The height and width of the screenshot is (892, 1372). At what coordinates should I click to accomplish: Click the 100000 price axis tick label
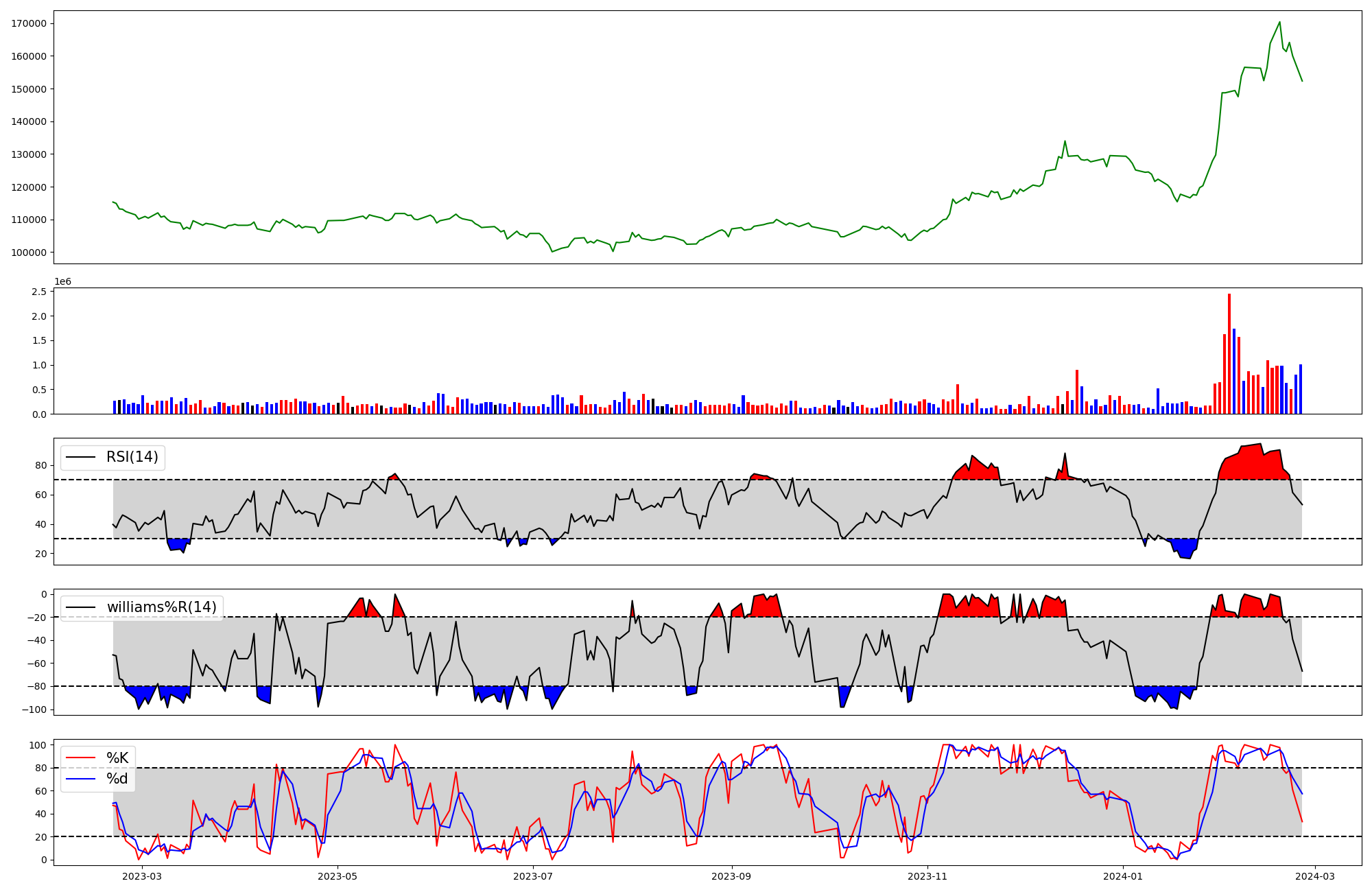tap(29, 253)
